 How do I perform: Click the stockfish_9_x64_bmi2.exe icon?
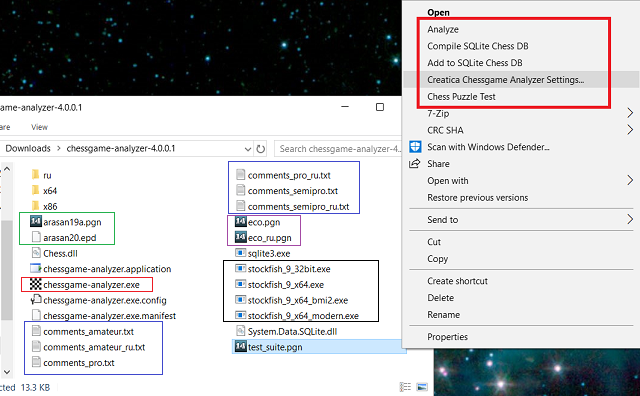click(x=241, y=300)
